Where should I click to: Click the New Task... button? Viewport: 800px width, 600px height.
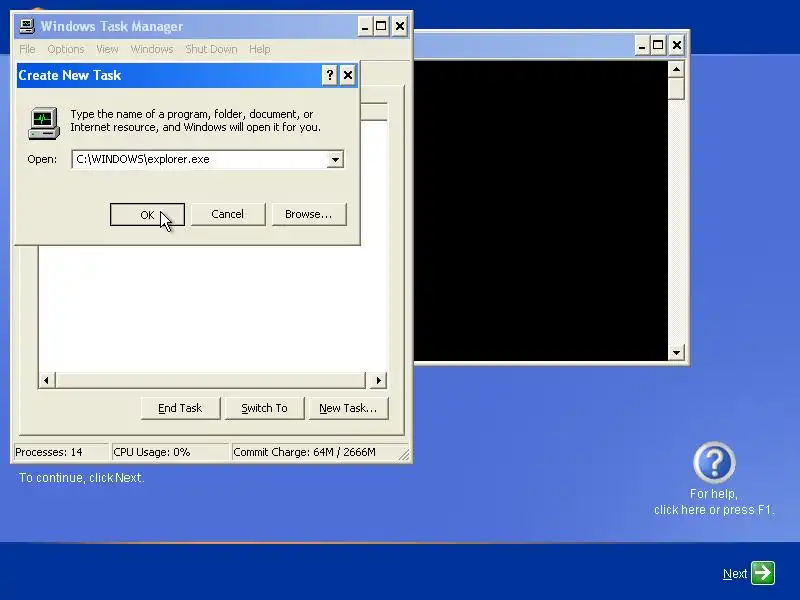(x=348, y=408)
